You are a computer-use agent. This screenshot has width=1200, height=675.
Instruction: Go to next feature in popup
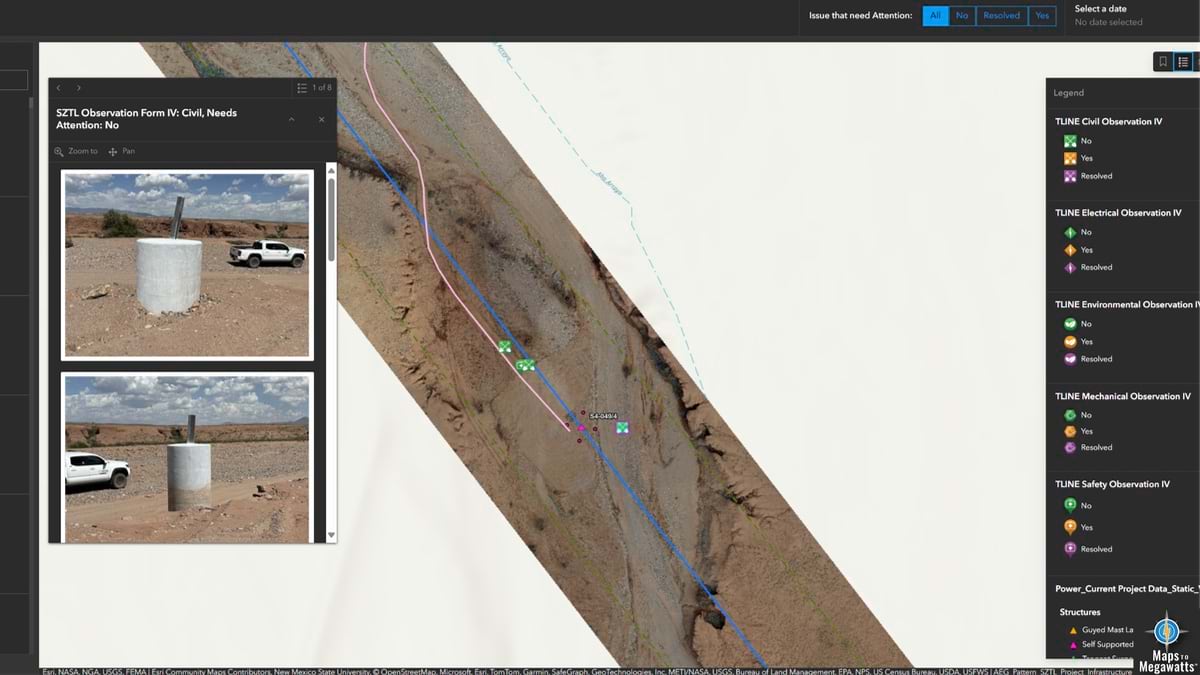79,88
